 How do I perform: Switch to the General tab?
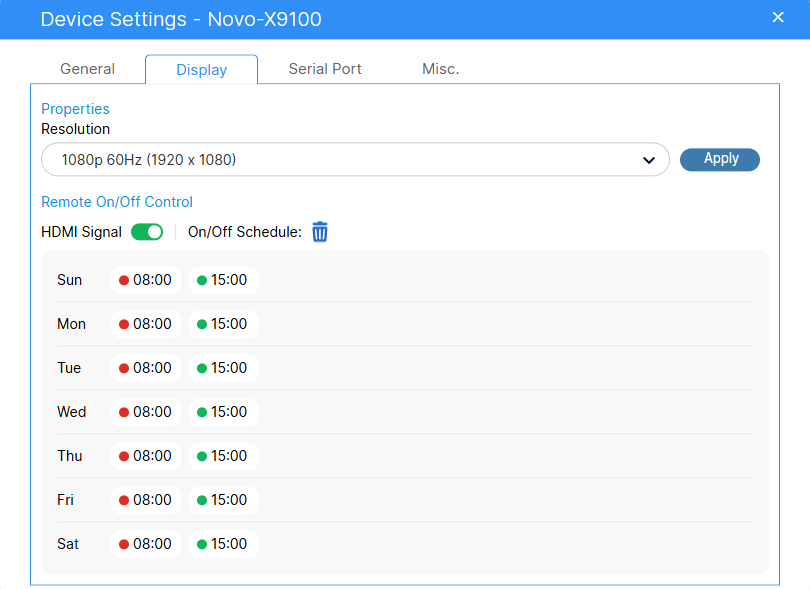pos(88,69)
